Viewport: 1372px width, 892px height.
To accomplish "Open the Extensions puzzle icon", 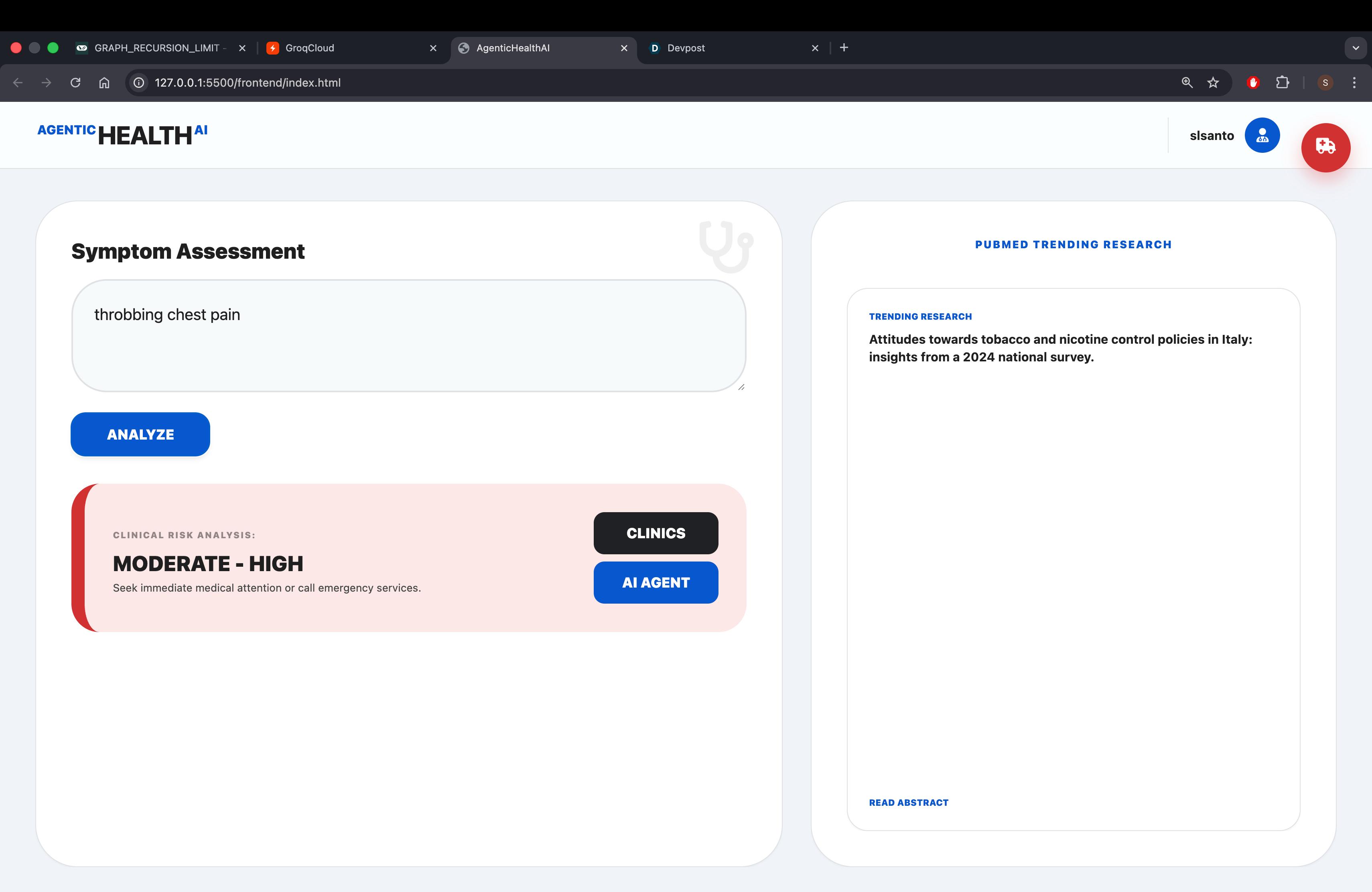I will [x=1282, y=82].
